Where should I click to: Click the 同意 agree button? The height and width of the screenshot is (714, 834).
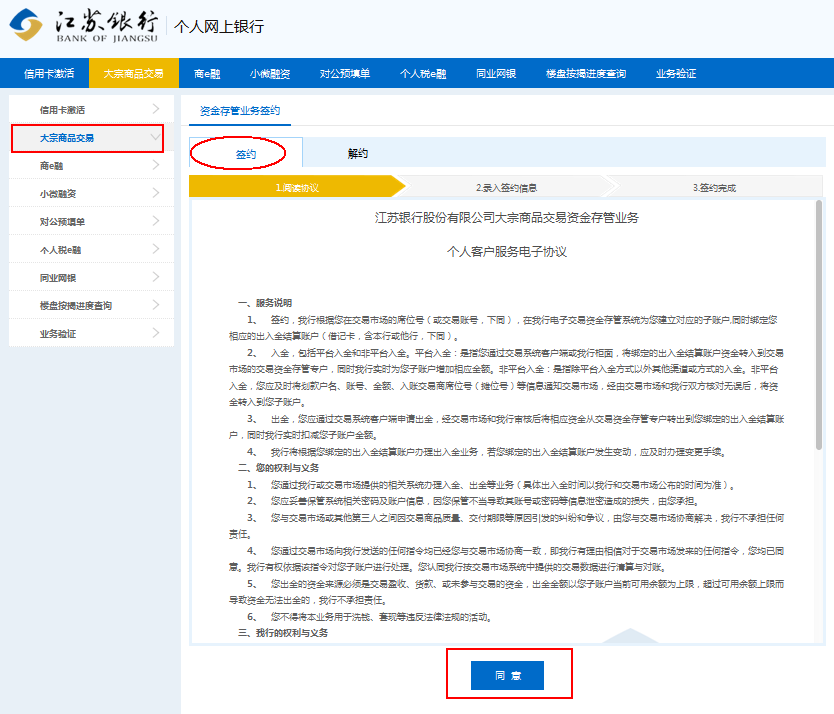pos(507,675)
